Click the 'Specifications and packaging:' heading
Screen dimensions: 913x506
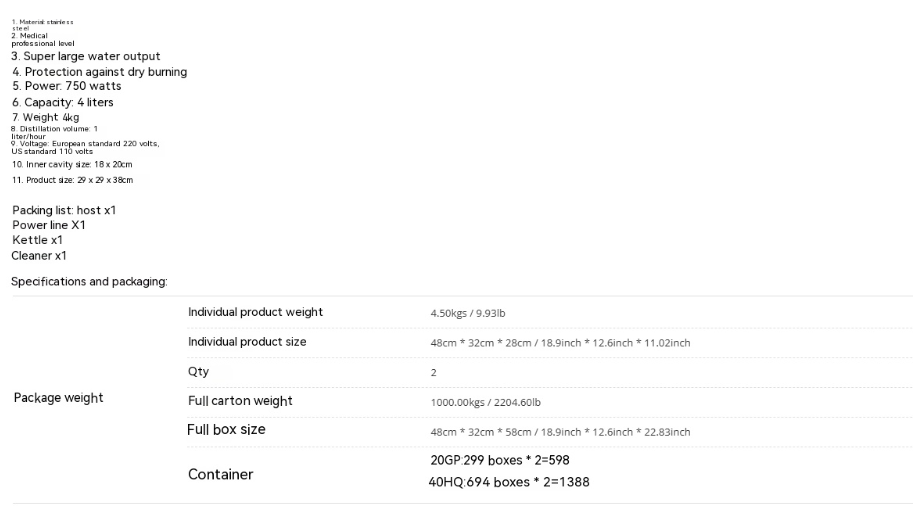click(89, 282)
